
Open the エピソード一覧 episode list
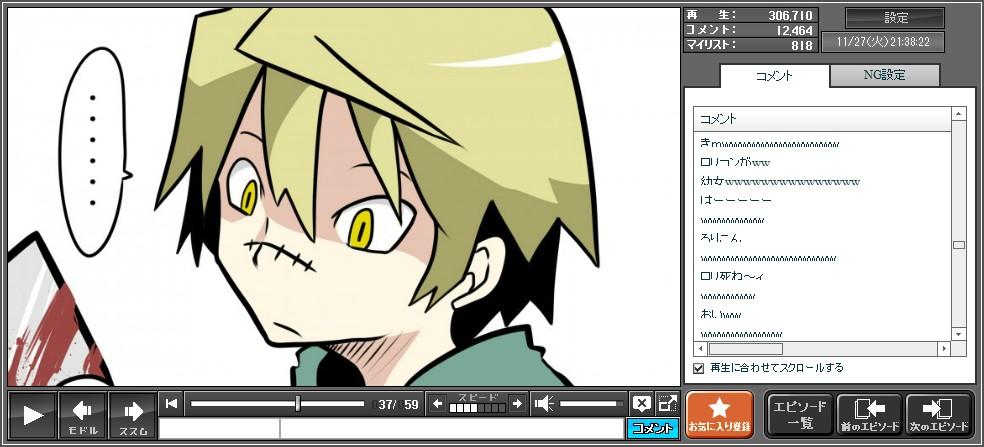coord(799,415)
